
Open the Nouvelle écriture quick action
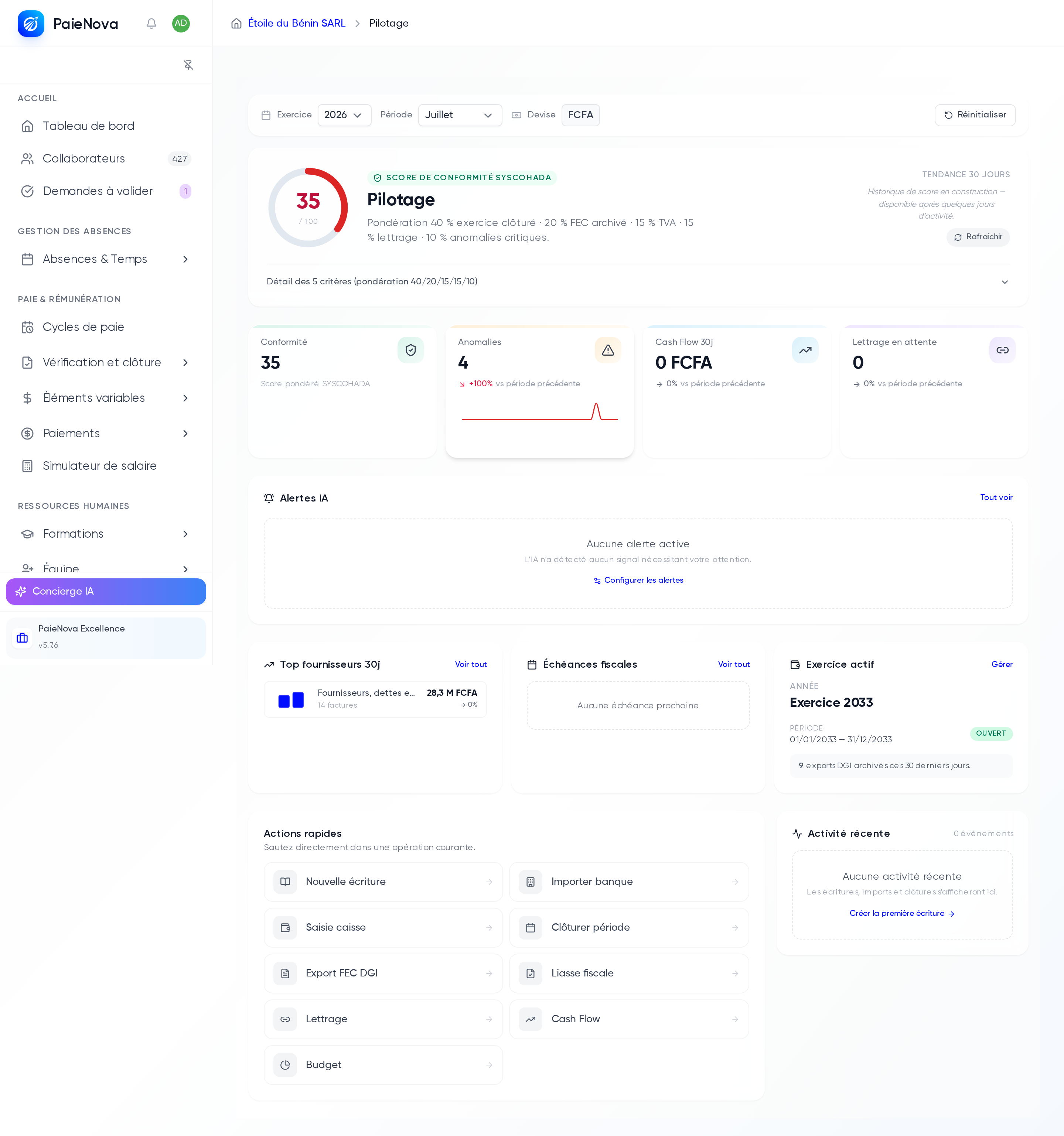tap(383, 882)
